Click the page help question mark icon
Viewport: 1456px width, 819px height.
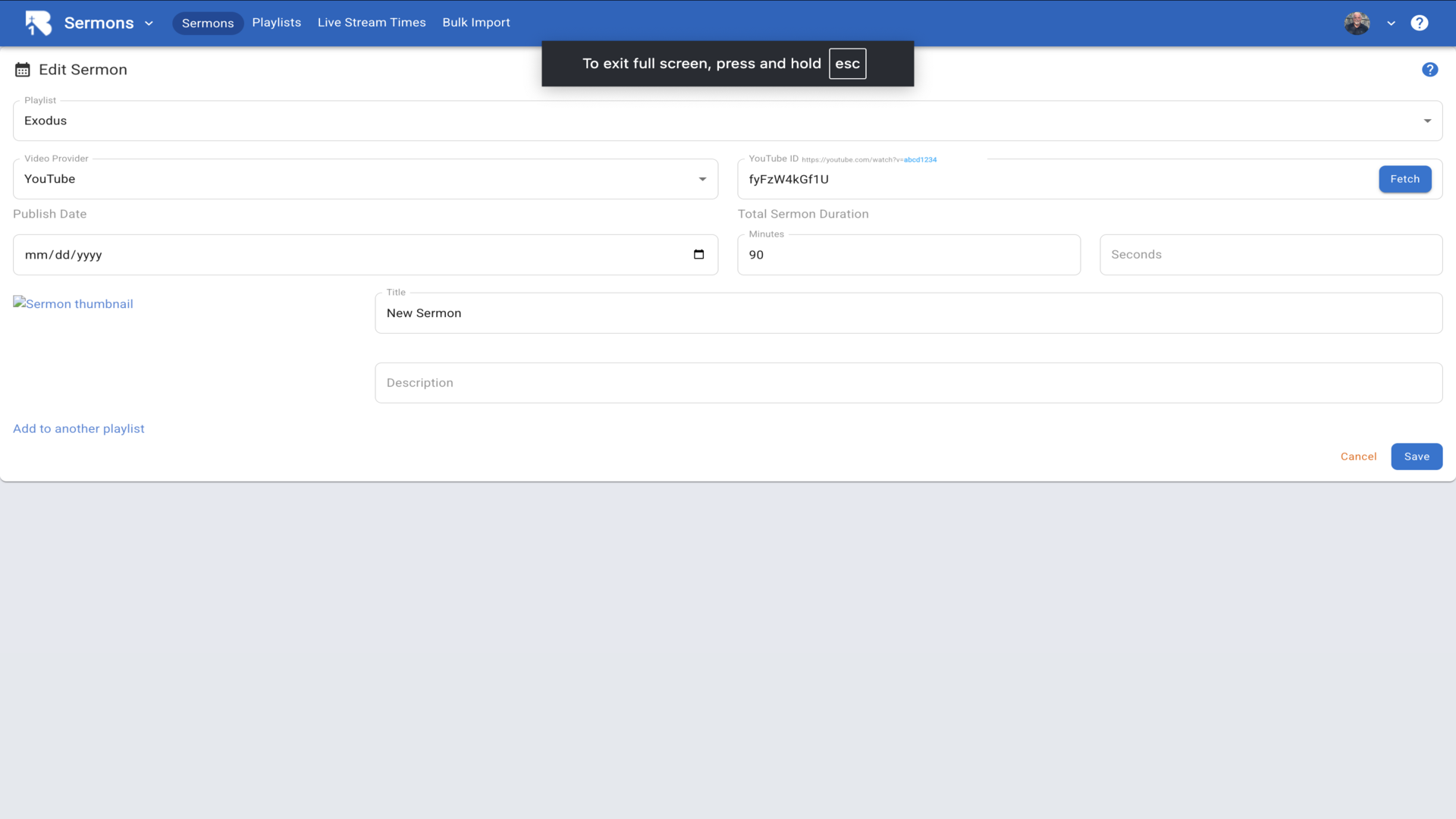(x=1429, y=70)
